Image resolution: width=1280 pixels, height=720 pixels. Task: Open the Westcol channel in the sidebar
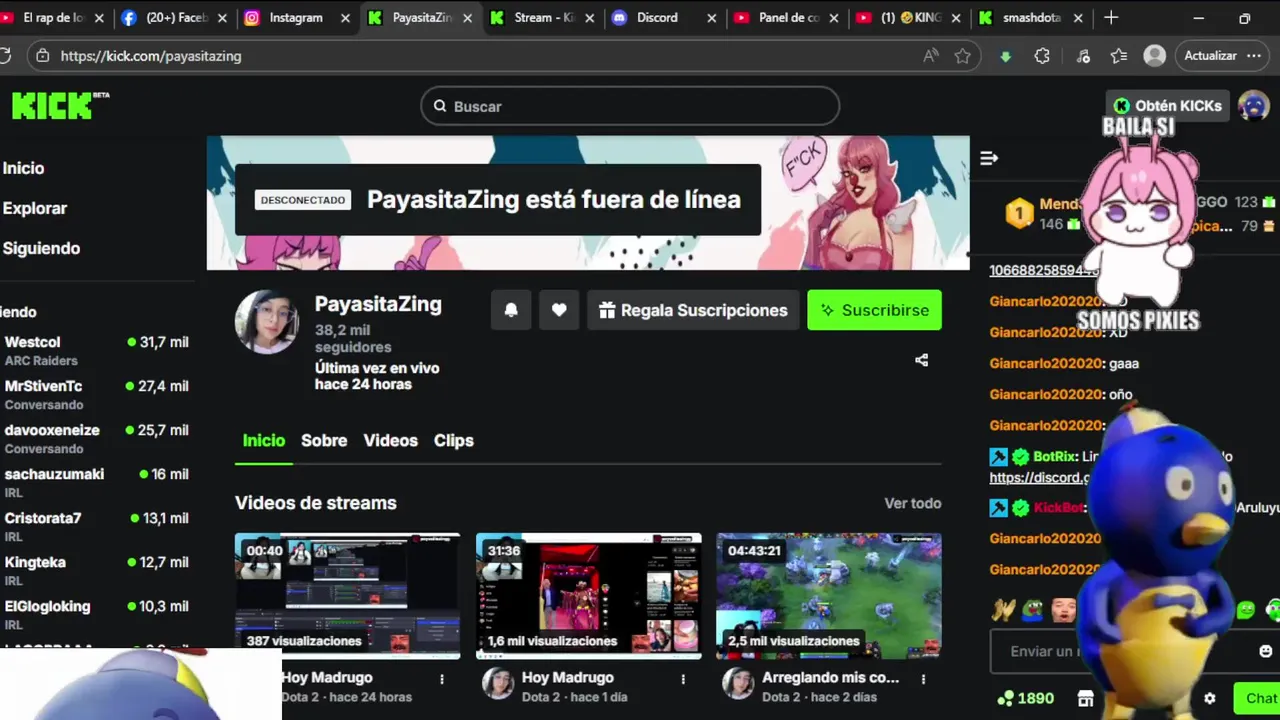pos(96,350)
